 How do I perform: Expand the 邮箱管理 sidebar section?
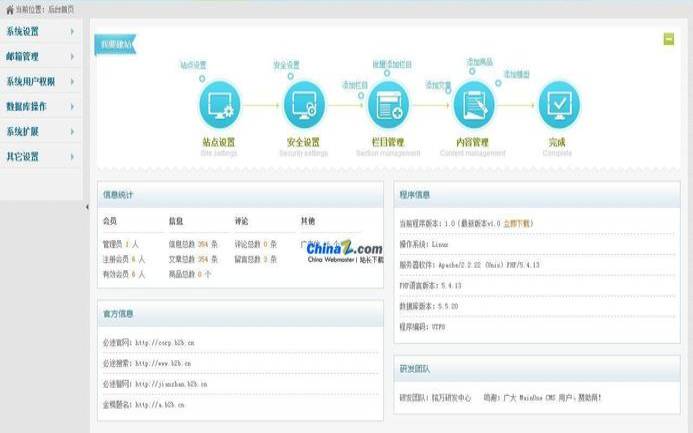click(x=40, y=56)
